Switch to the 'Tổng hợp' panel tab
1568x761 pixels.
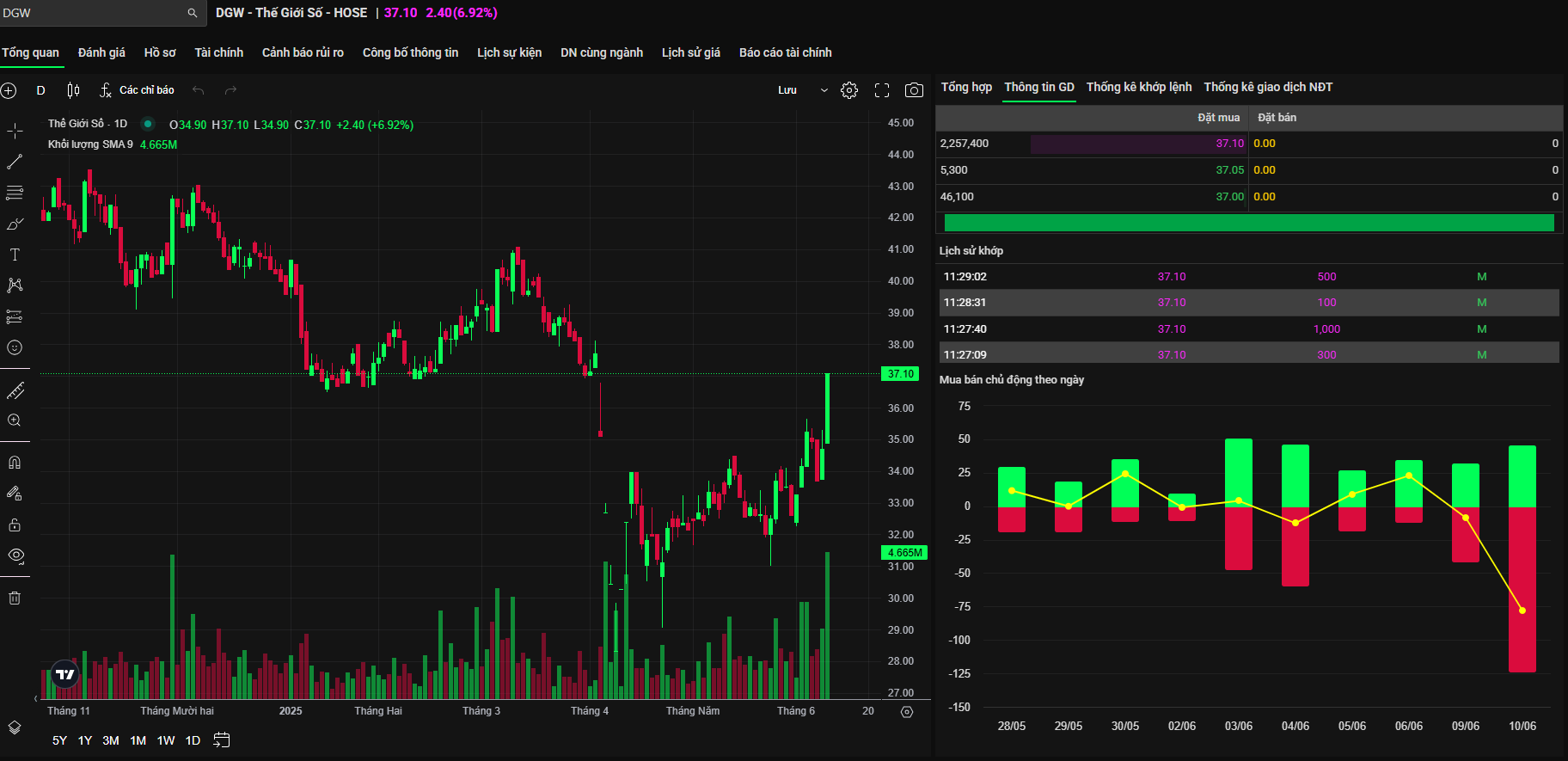[x=966, y=87]
